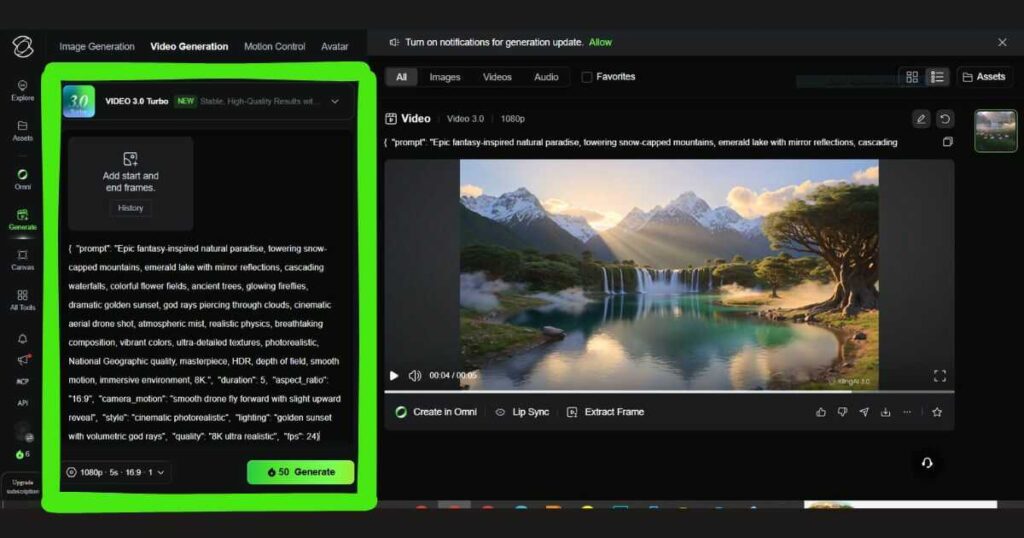Open the Canvas tool in the sidebar
1024x538 pixels.
point(22,260)
